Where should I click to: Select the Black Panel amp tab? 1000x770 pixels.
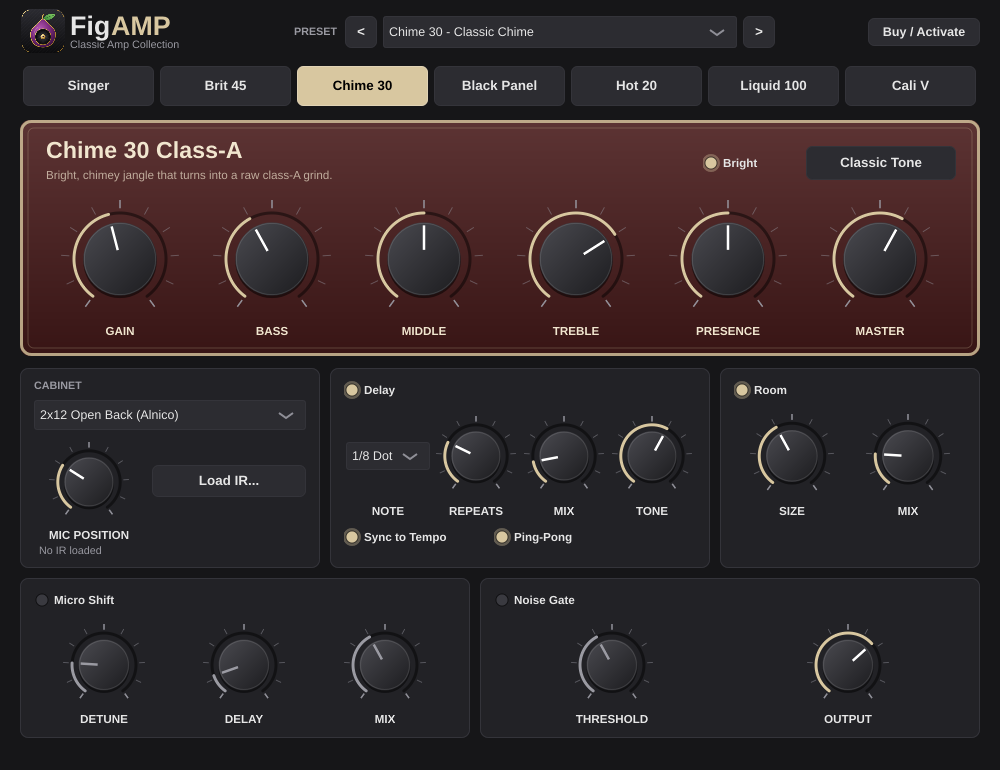[499, 85]
